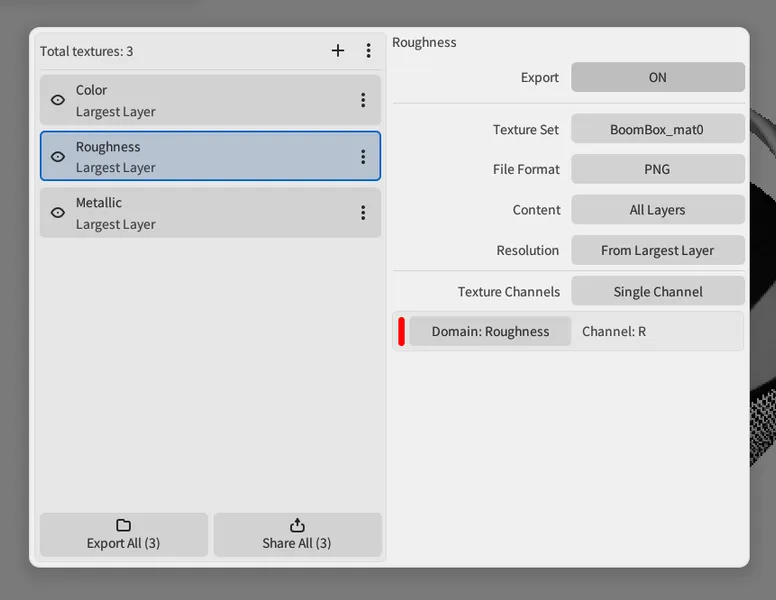Open Resolution From Largest Layer dropdown
Screen dimensions: 776x600
[657, 251]
